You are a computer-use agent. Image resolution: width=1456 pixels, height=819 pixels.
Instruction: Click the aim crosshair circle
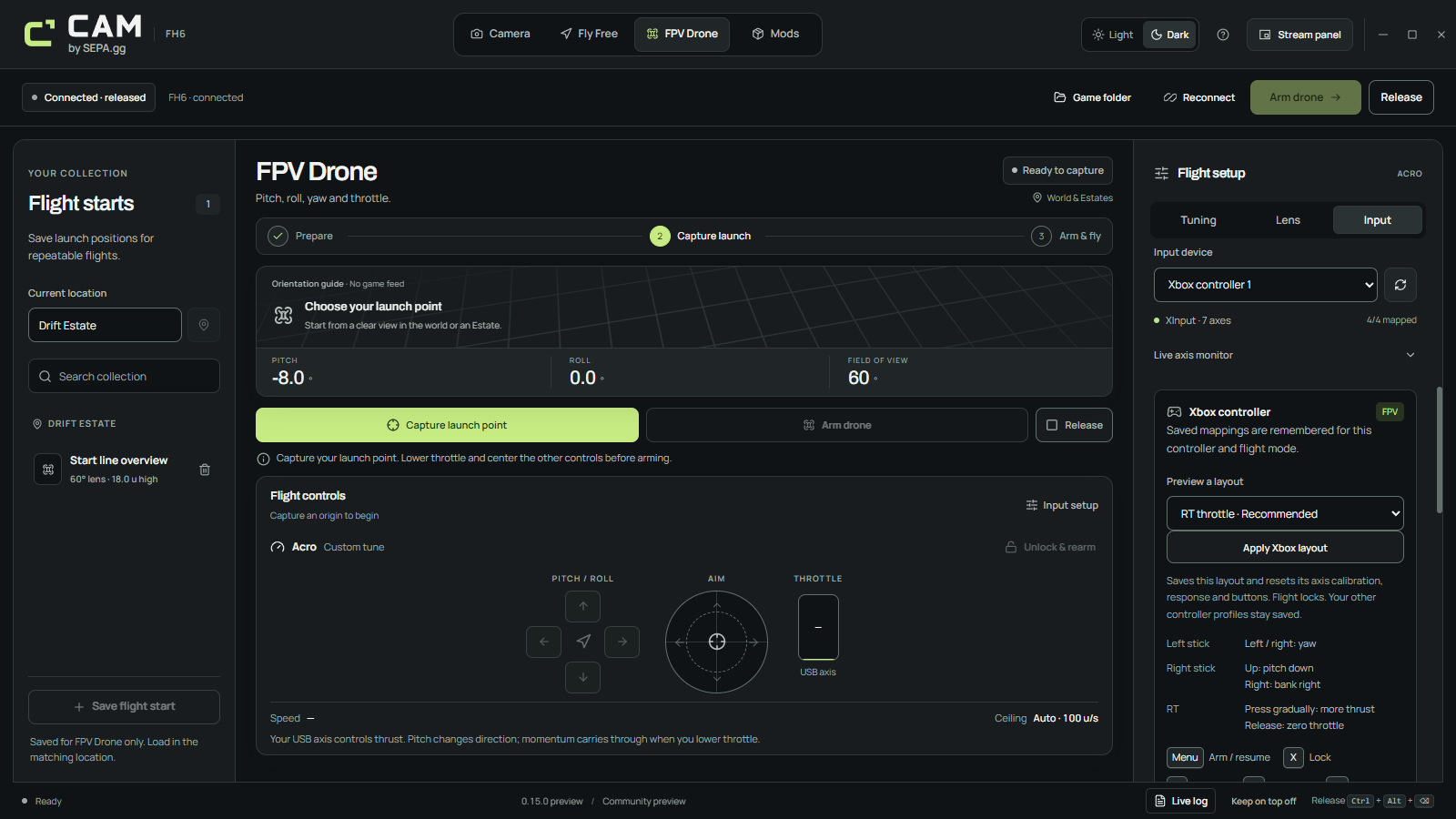(717, 642)
